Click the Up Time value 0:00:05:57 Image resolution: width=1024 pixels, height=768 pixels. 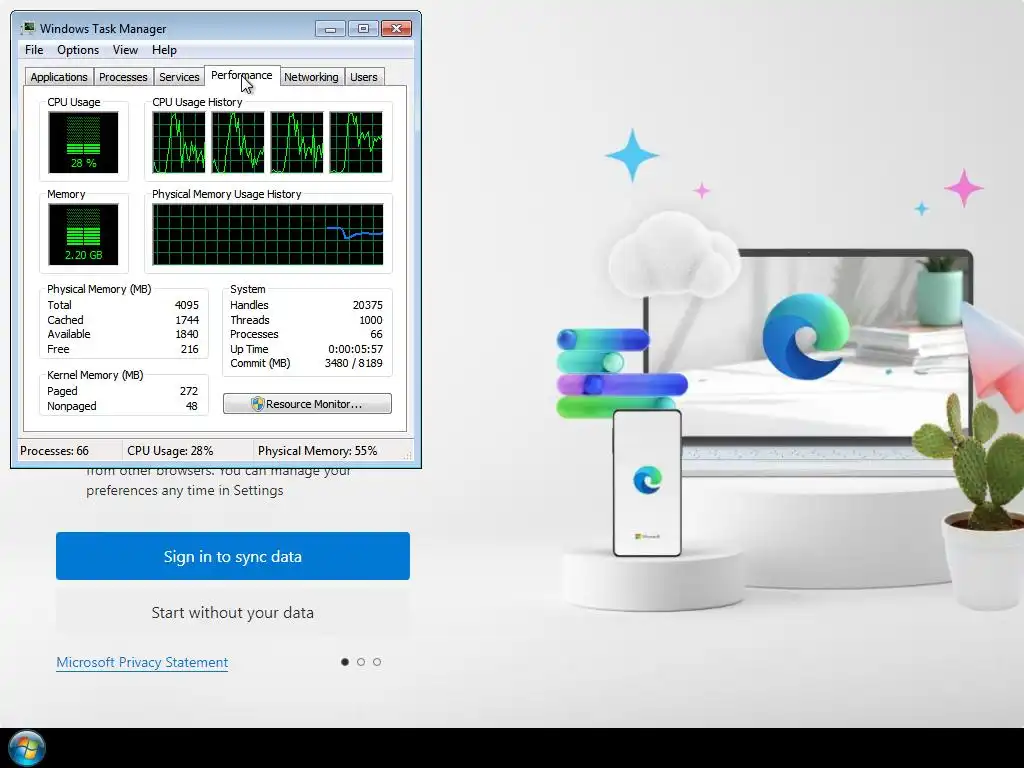[x=355, y=349]
